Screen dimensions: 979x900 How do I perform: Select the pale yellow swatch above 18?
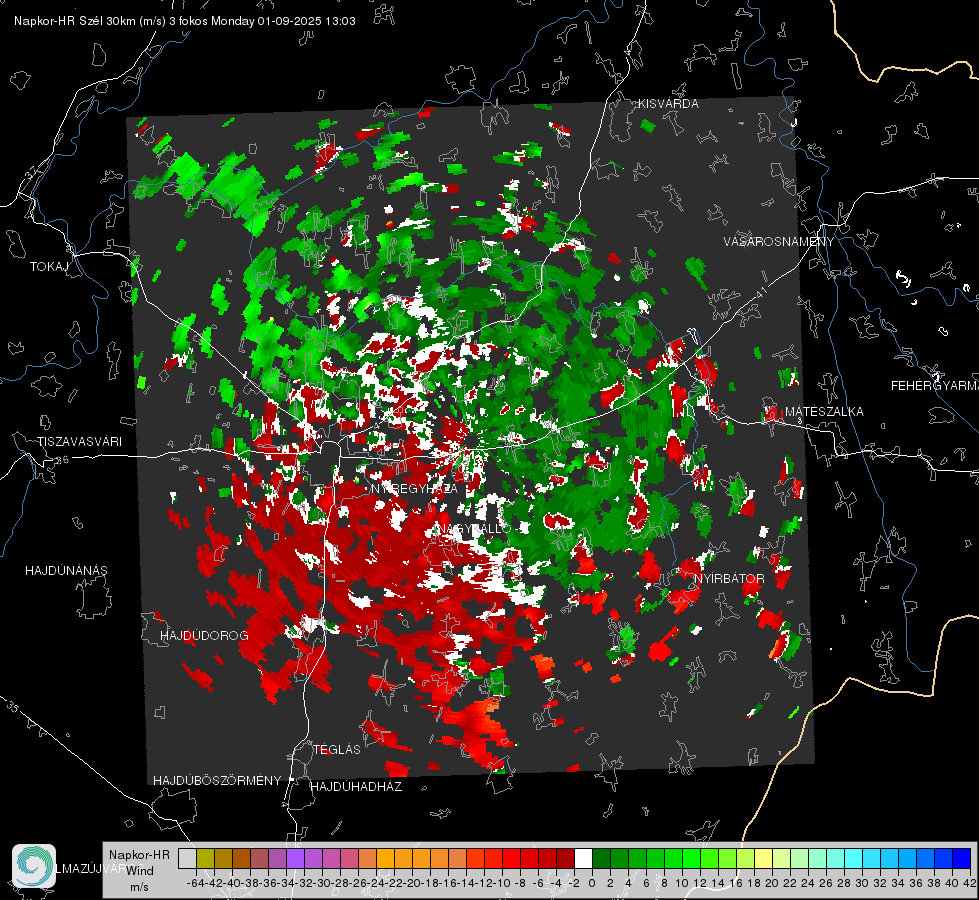coord(763,858)
